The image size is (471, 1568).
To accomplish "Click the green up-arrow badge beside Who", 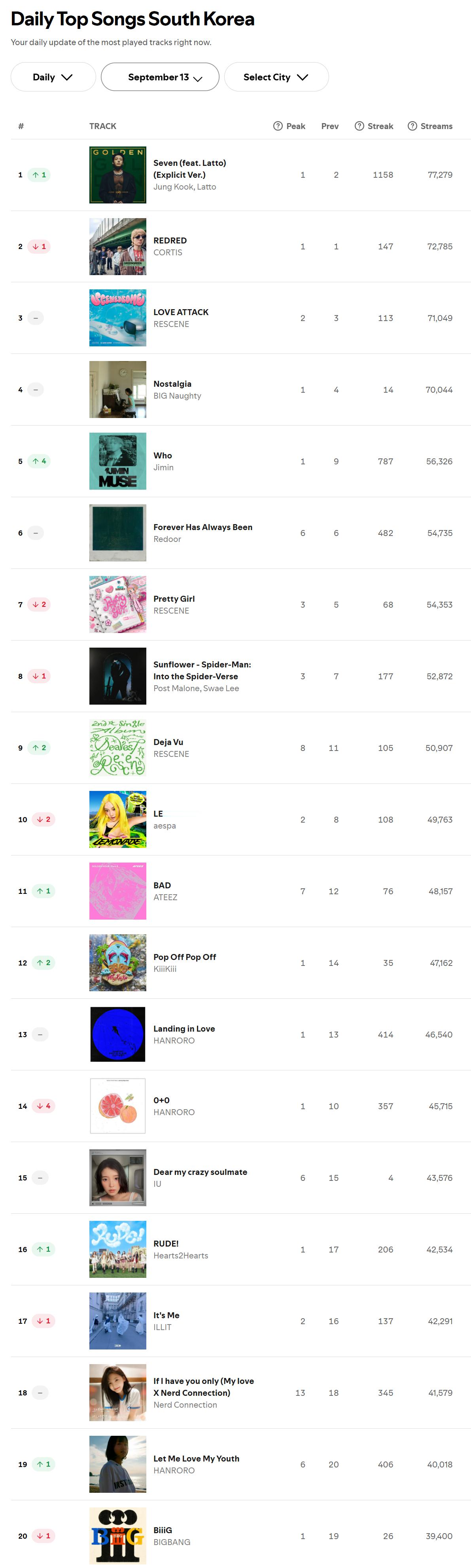I will point(39,461).
